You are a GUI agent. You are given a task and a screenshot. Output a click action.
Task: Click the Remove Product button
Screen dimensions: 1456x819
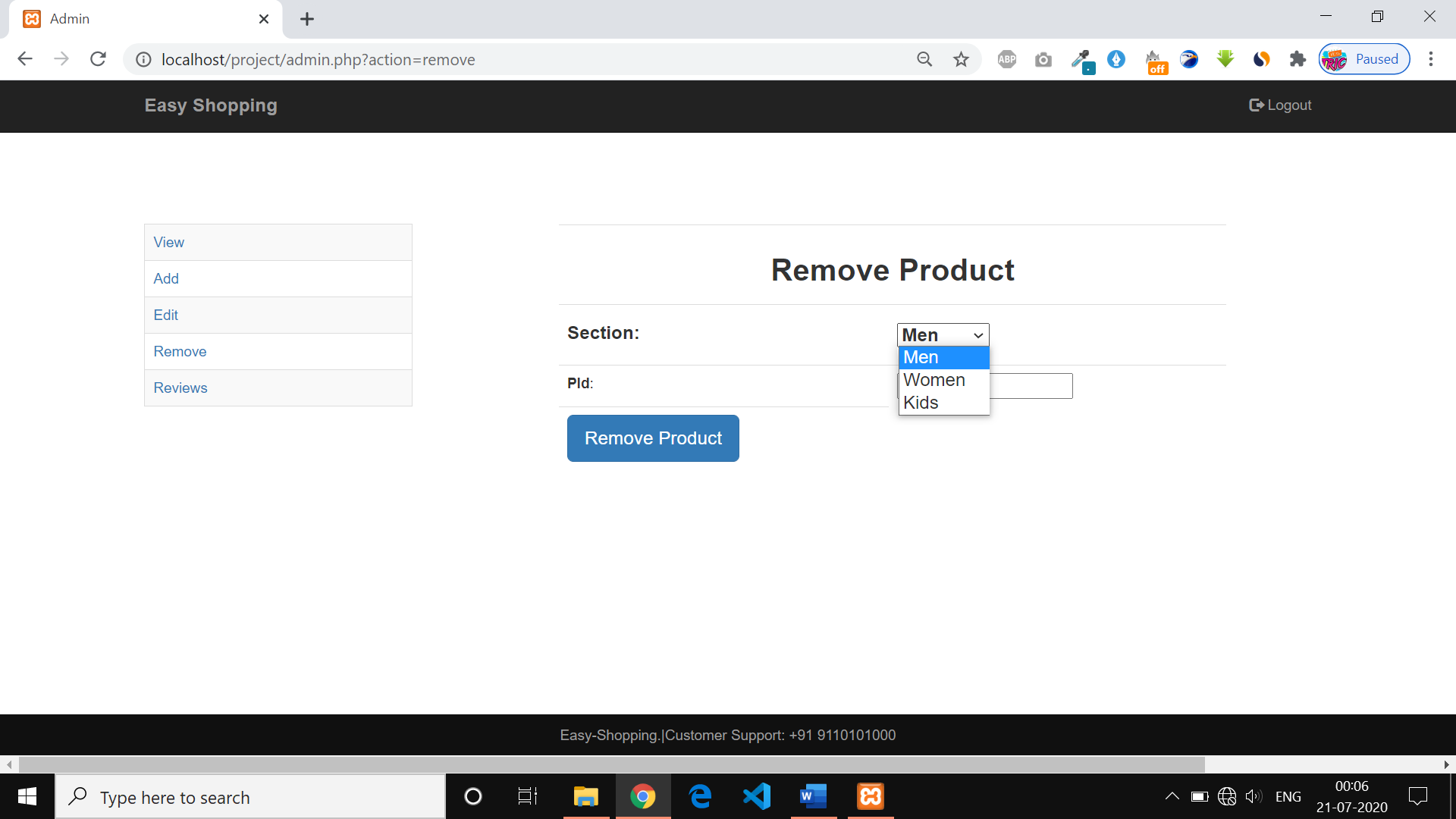pyautogui.click(x=653, y=438)
